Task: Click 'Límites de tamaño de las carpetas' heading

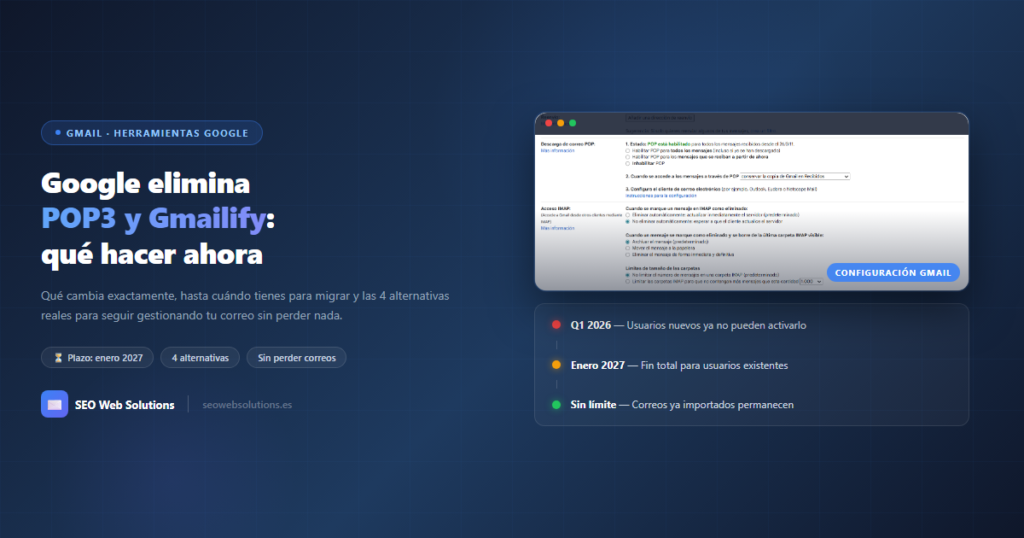Action: coord(662,268)
